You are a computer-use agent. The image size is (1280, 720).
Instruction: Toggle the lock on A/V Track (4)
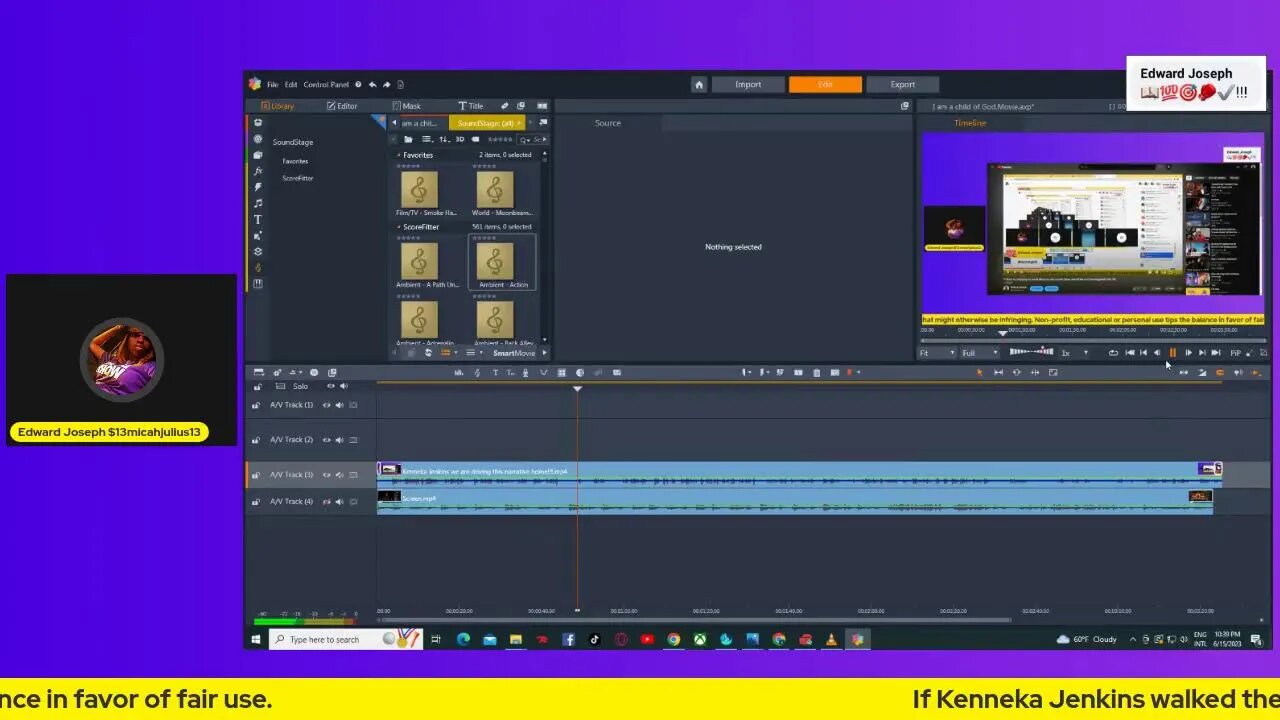[x=257, y=502]
